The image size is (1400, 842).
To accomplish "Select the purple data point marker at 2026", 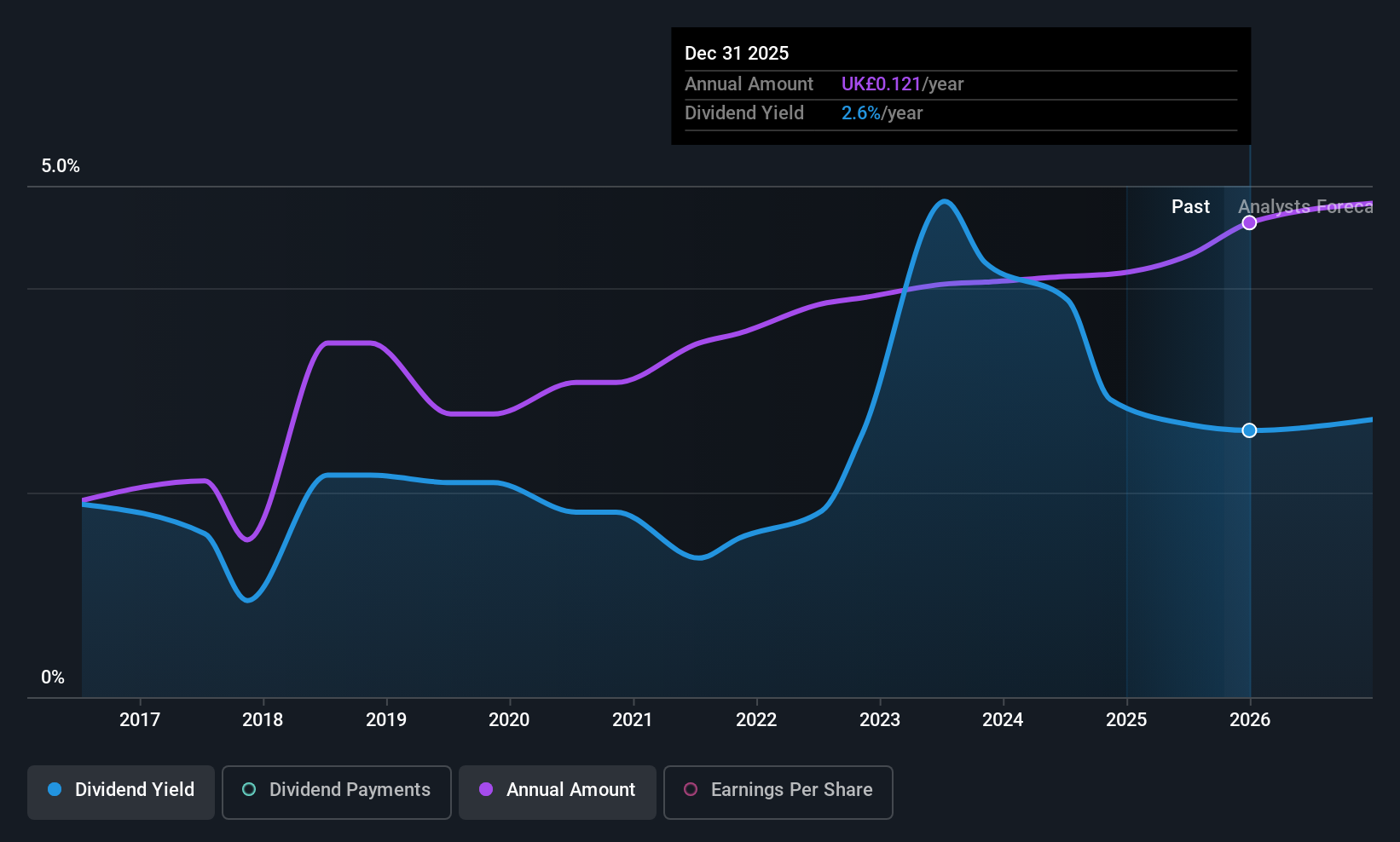I will (x=1249, y=222).
